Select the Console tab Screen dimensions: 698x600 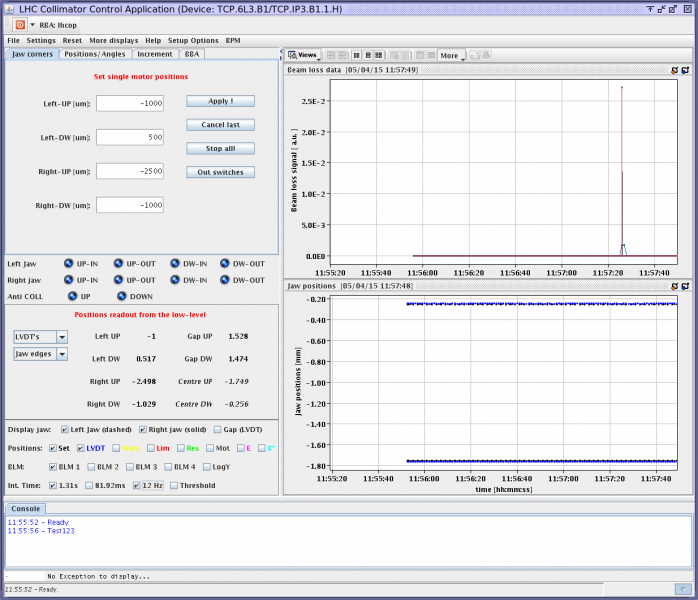pyautogui.click(x=26, y=508)
